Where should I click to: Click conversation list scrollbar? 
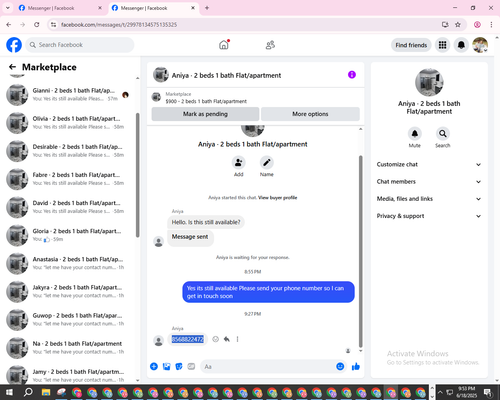pos(137,175)
